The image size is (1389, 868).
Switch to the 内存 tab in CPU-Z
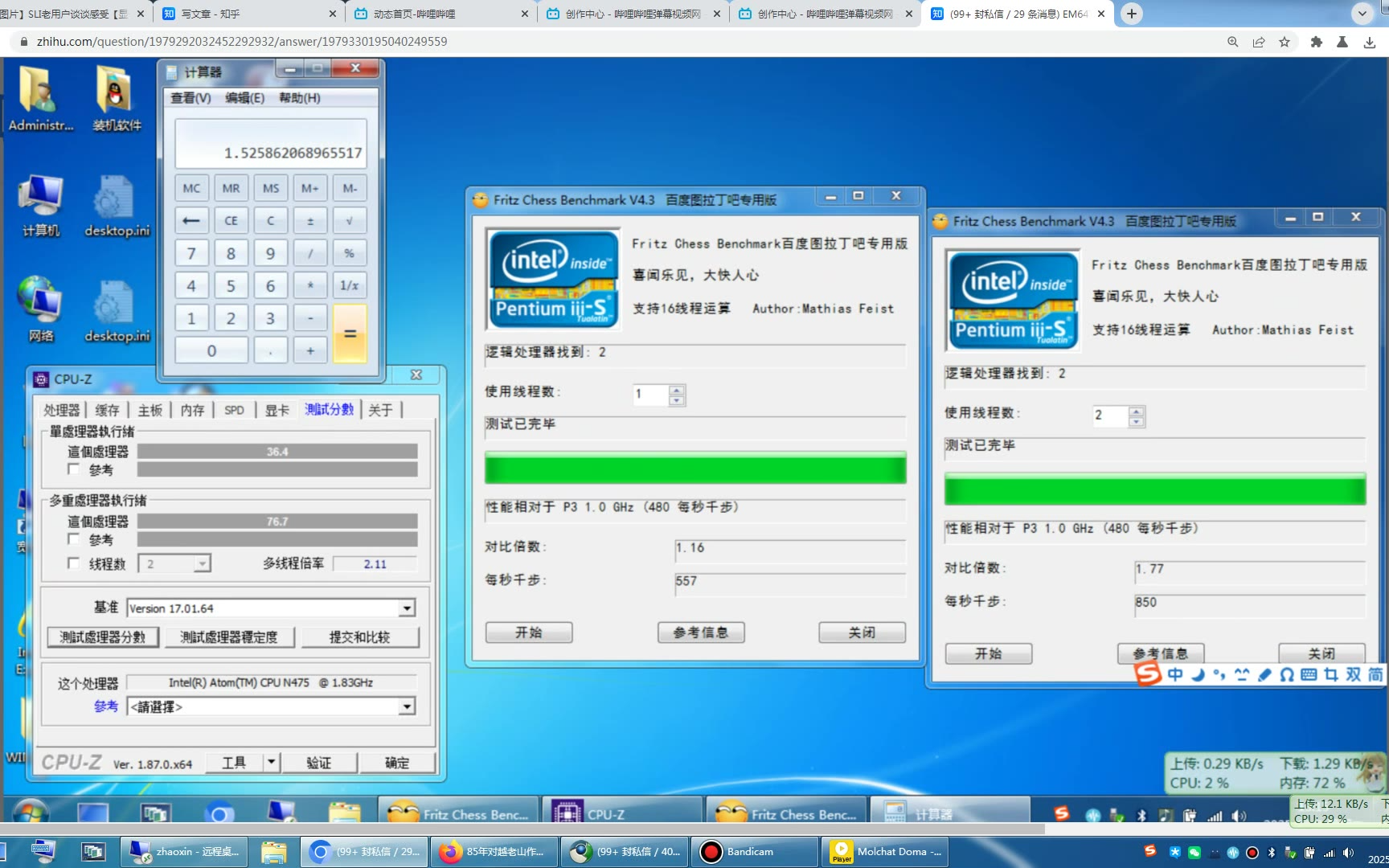[x=192, y=410]
